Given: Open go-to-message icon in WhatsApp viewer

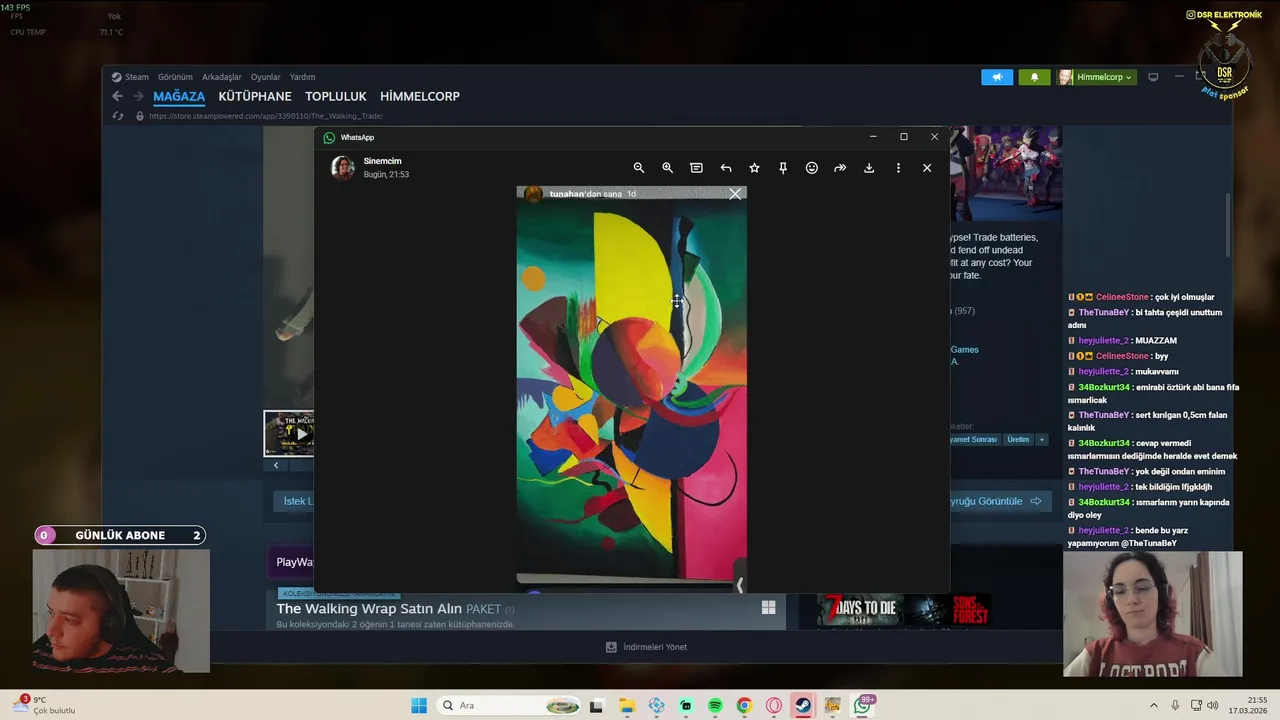Looking at the screenshot, I should click(696, 168).
